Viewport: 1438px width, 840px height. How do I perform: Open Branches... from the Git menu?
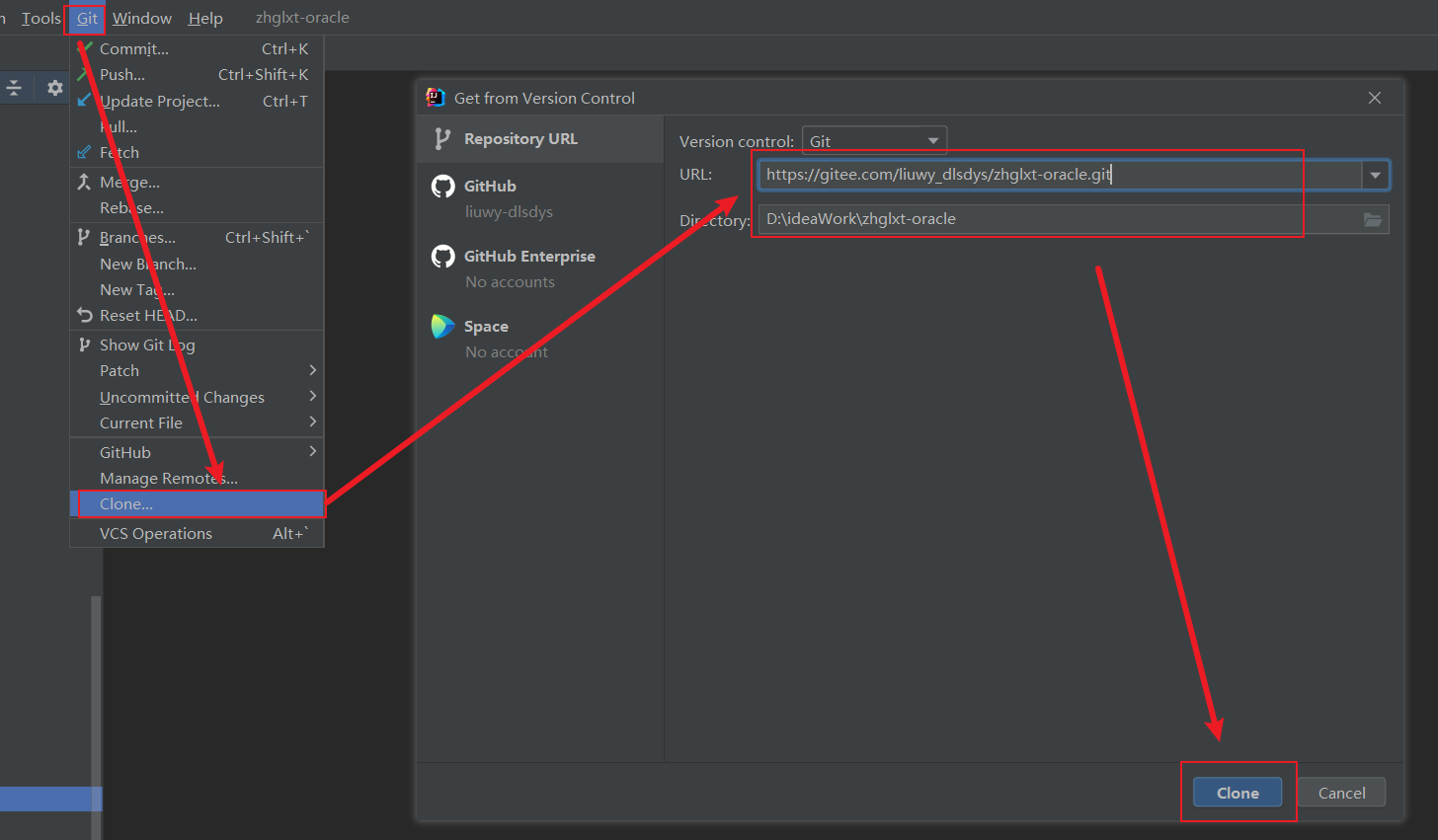coord(197,237)
